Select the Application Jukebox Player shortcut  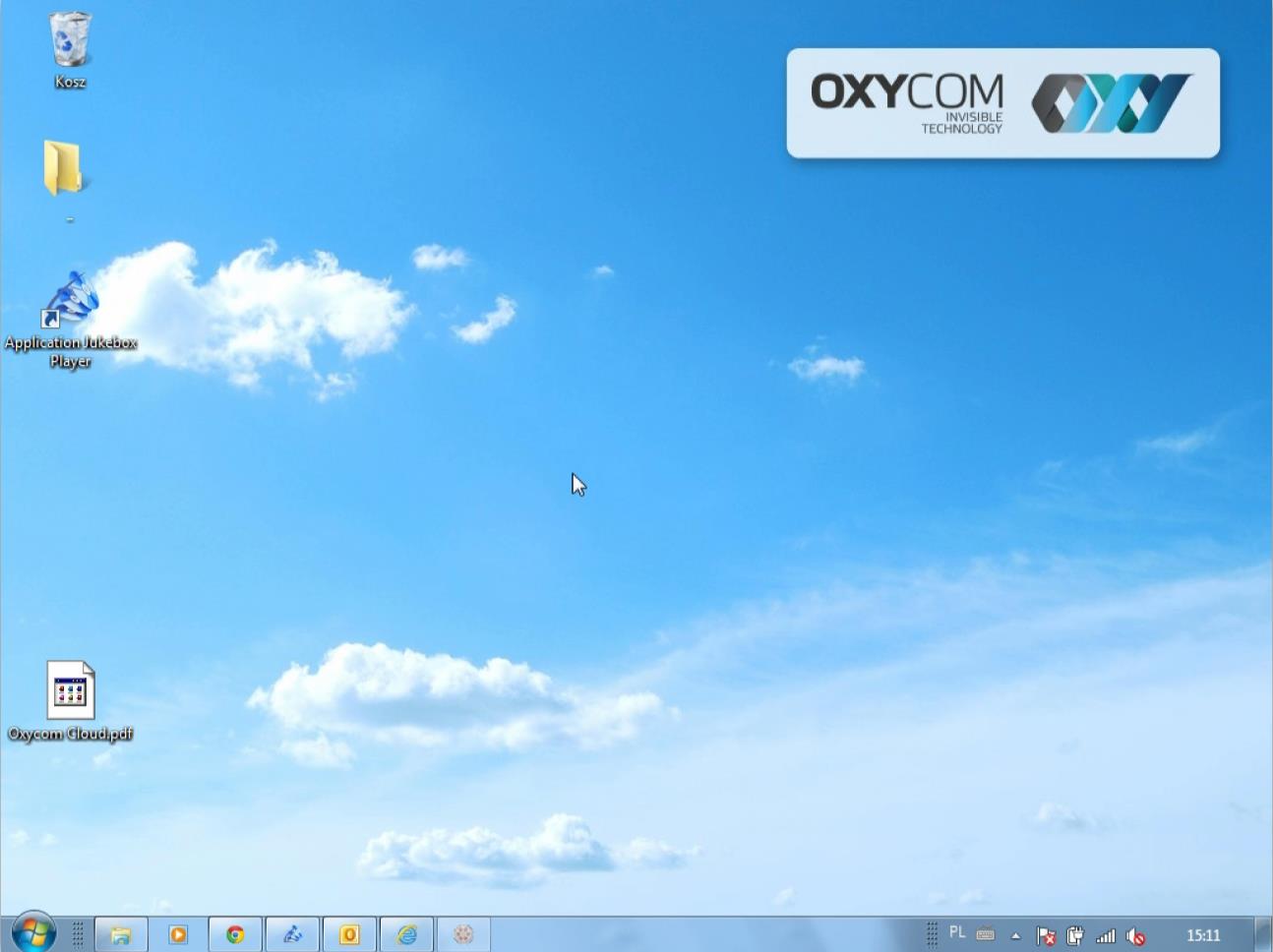(x=71, y=301)
